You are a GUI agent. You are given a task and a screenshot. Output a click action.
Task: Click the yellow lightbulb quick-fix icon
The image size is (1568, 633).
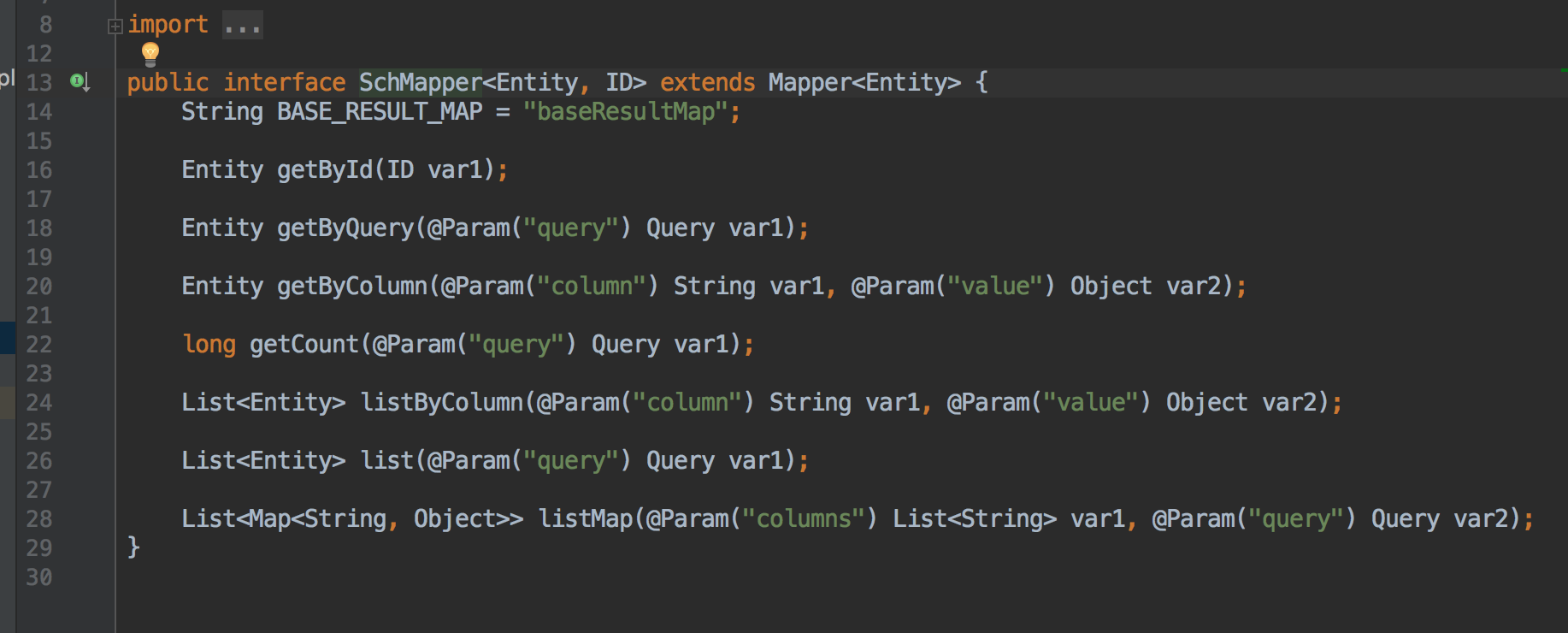click(150, 54)
